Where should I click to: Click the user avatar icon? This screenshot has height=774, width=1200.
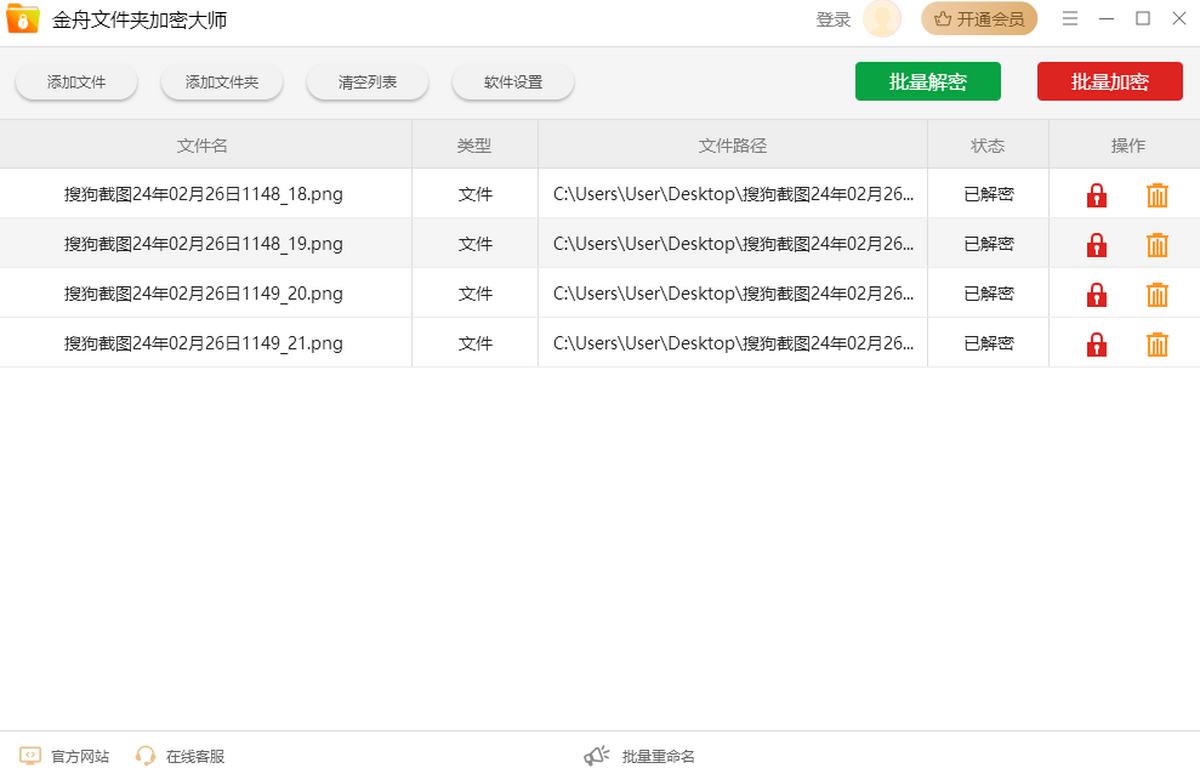tap(882, 19)
